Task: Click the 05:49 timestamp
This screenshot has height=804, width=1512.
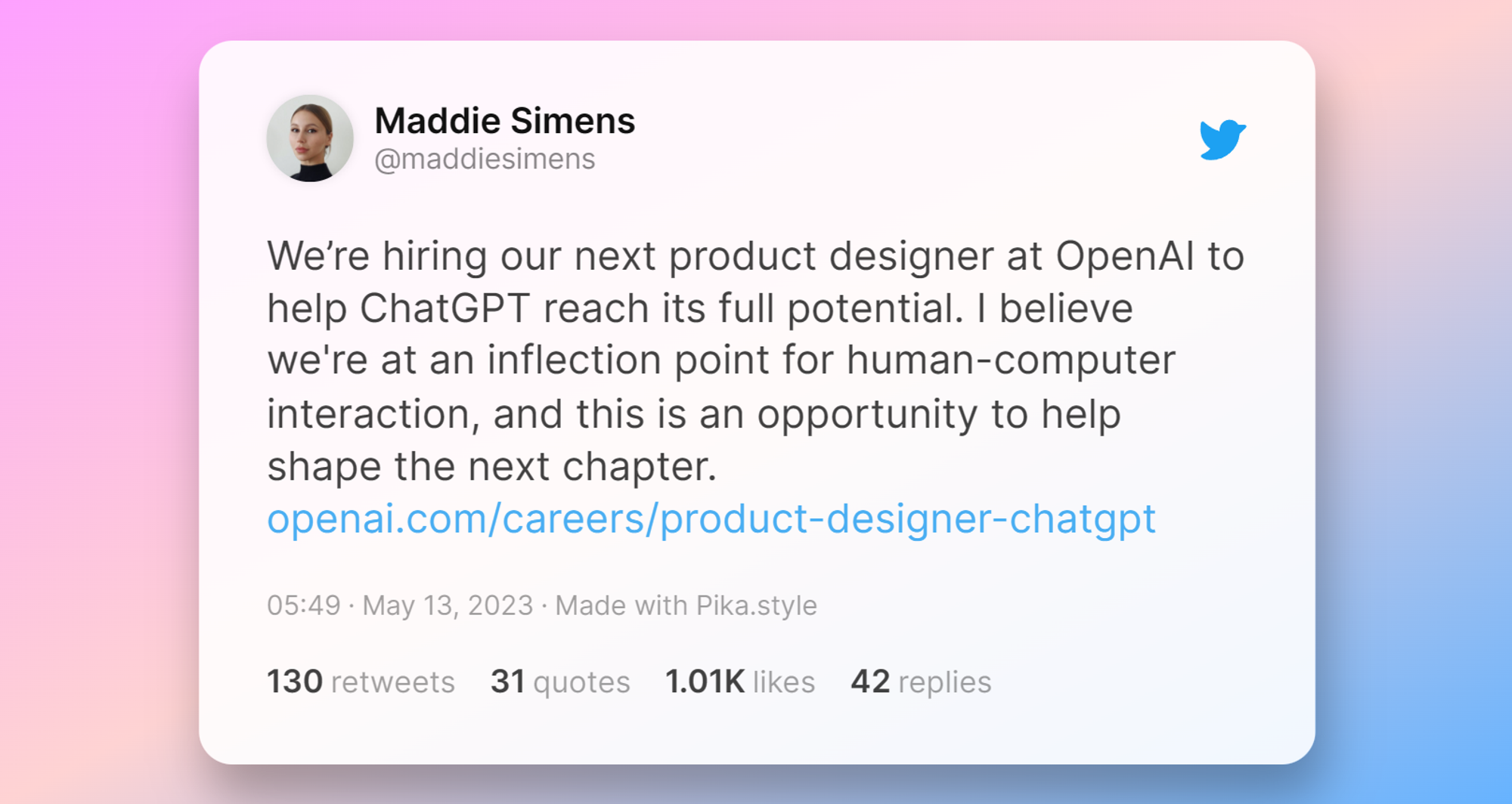Action: pos(304,605)
